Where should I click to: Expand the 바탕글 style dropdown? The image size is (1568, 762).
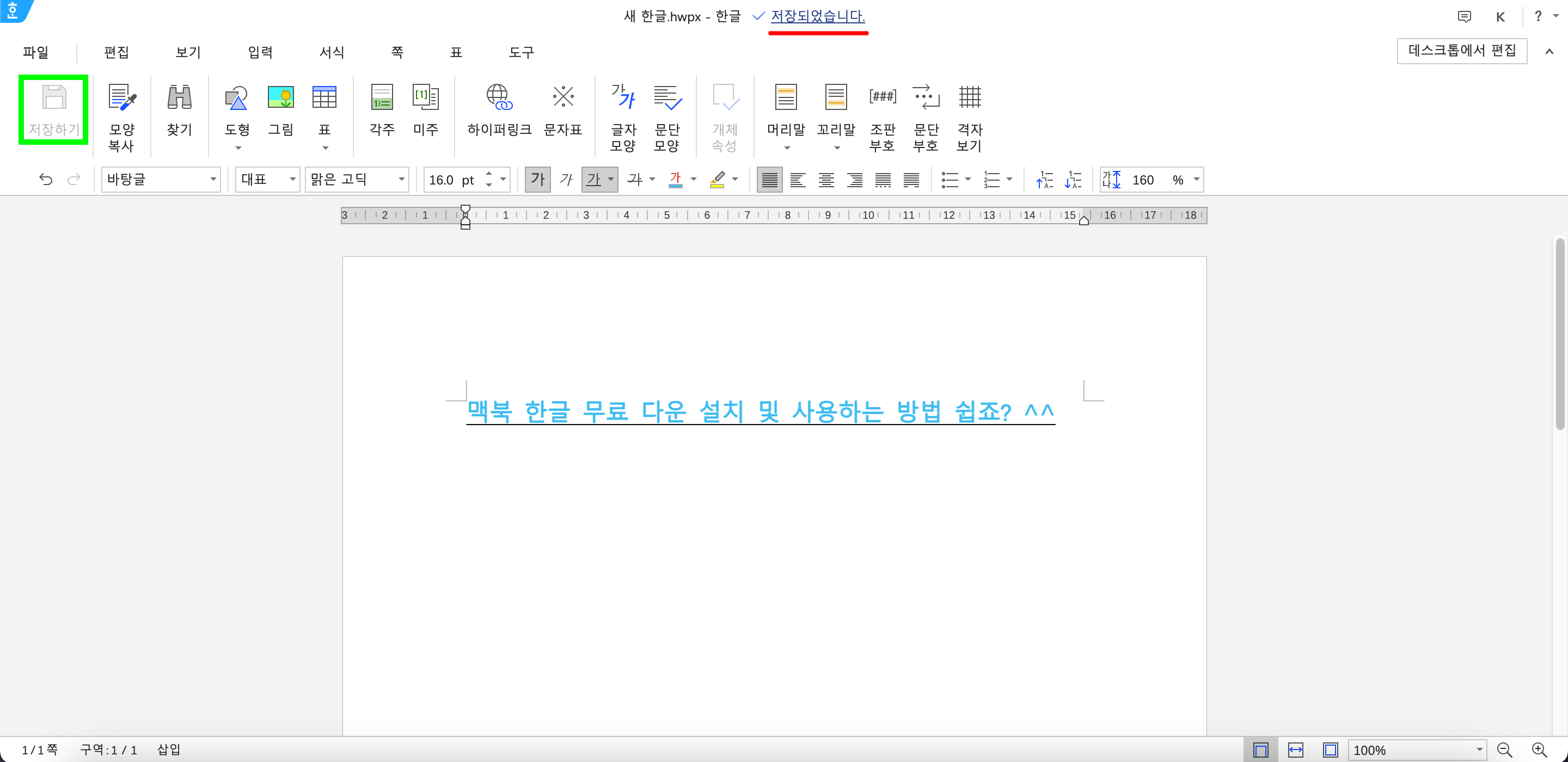pos(213,180)
